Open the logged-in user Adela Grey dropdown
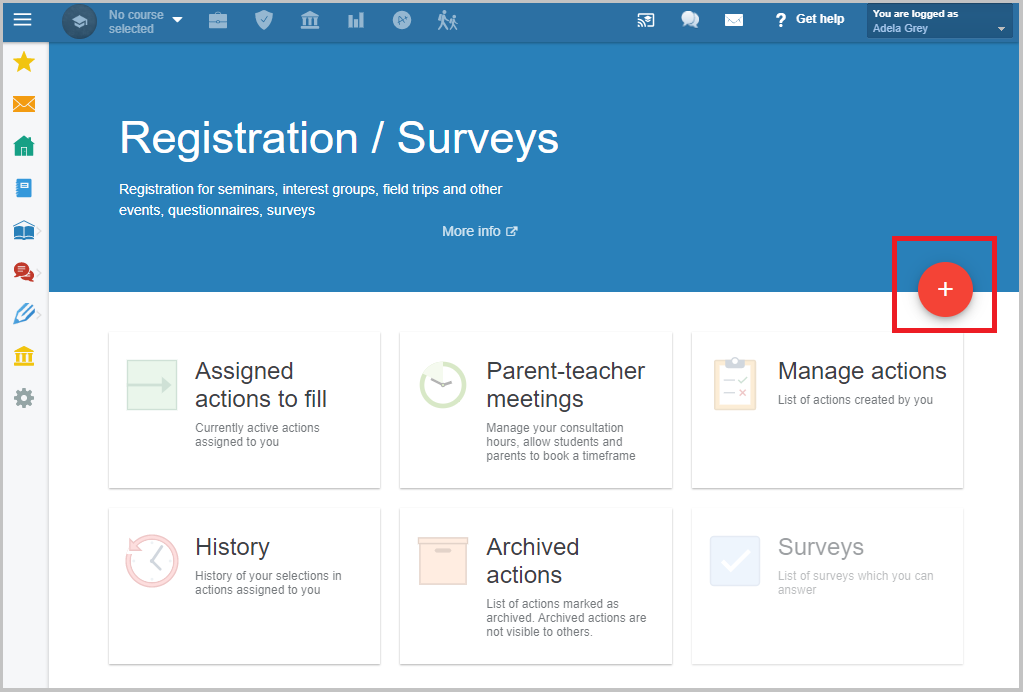The image size is (1023, 692). pos(940,21)
